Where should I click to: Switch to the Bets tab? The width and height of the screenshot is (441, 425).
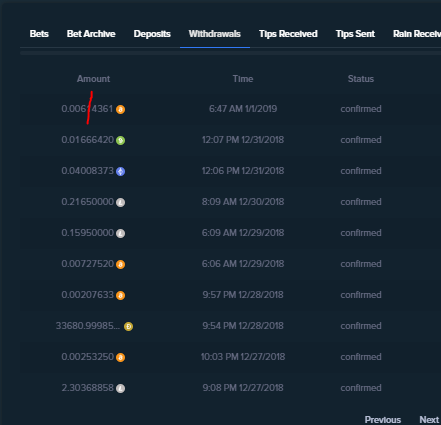pyautogui.click(x=39, y=34)
